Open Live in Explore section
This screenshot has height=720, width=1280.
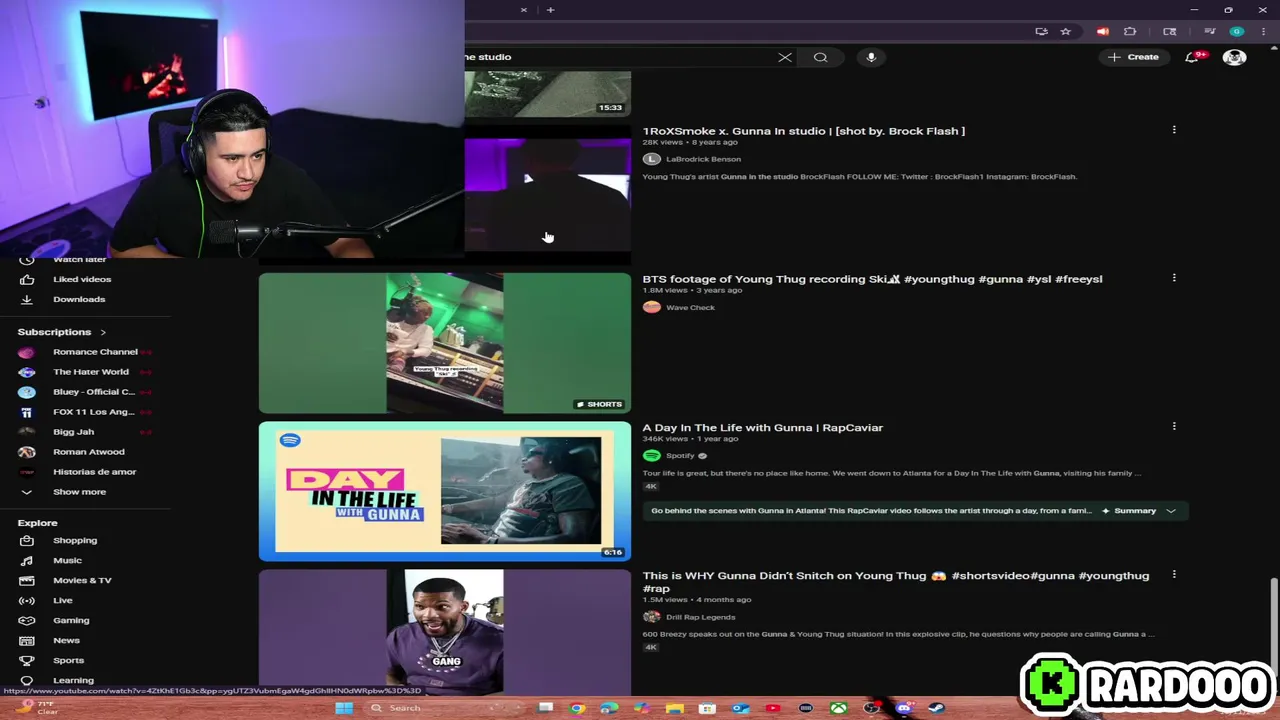[x=63, y=601]
